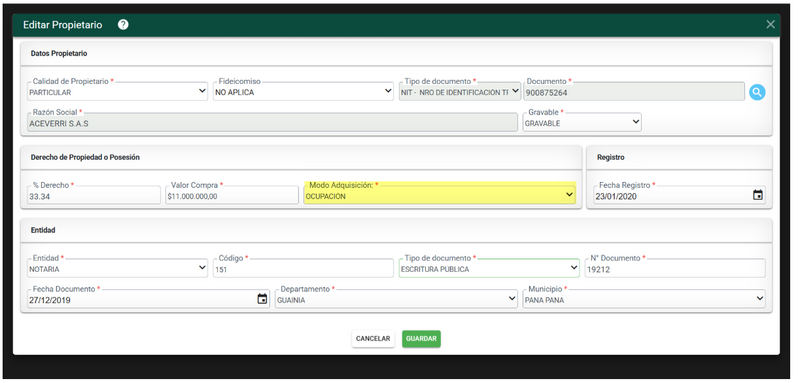Open the Gravable dropdown
Image resolution: width=800 pixels, height=383 pixels.
click(582, 122)
